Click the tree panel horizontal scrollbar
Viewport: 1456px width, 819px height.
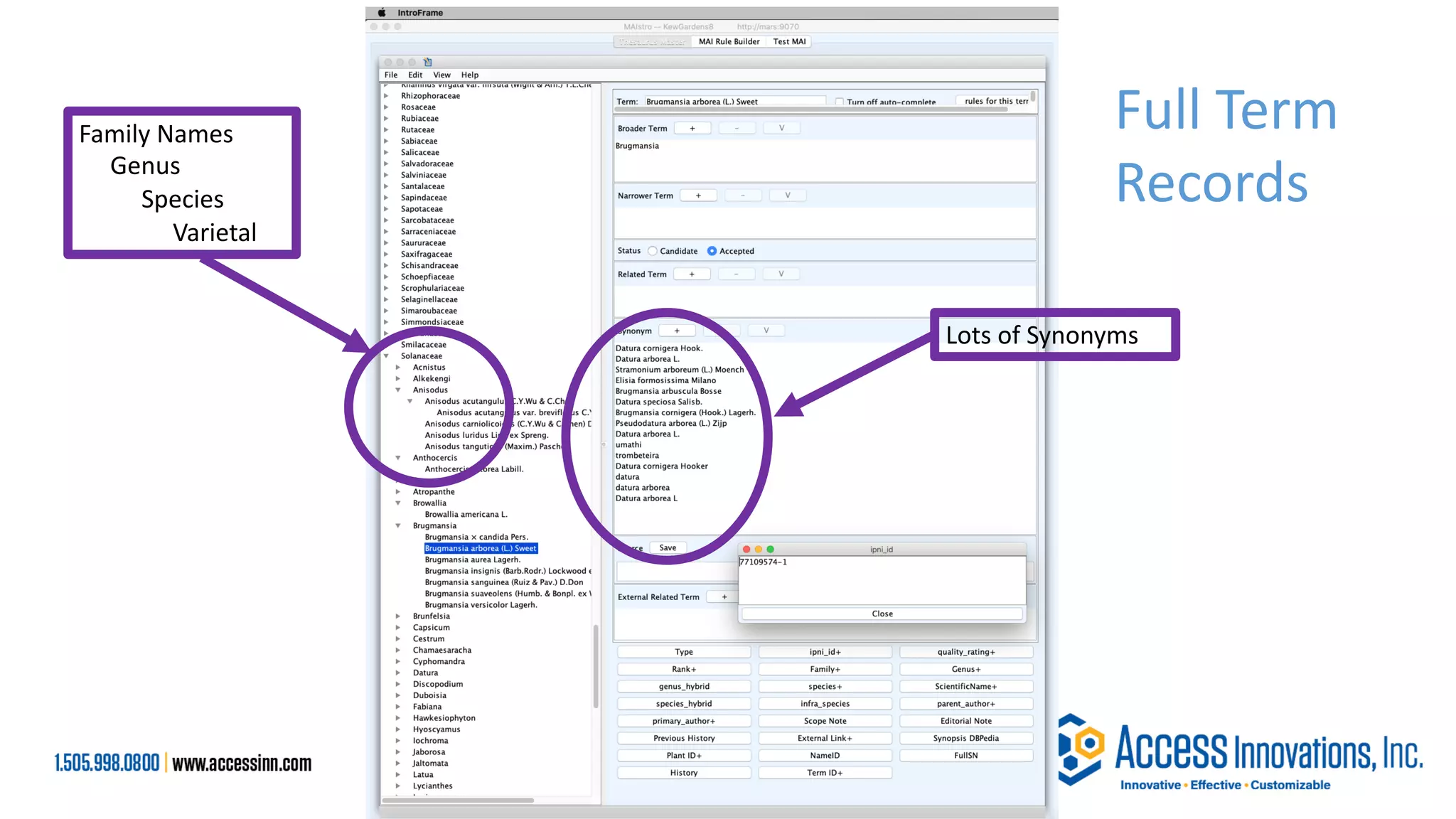[x=459, y=801]
